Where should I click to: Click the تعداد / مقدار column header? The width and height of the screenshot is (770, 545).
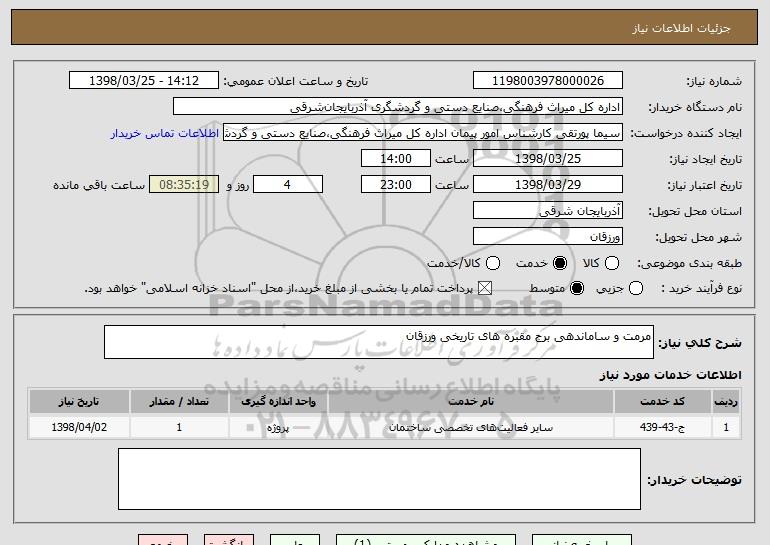tap(179, 402)
